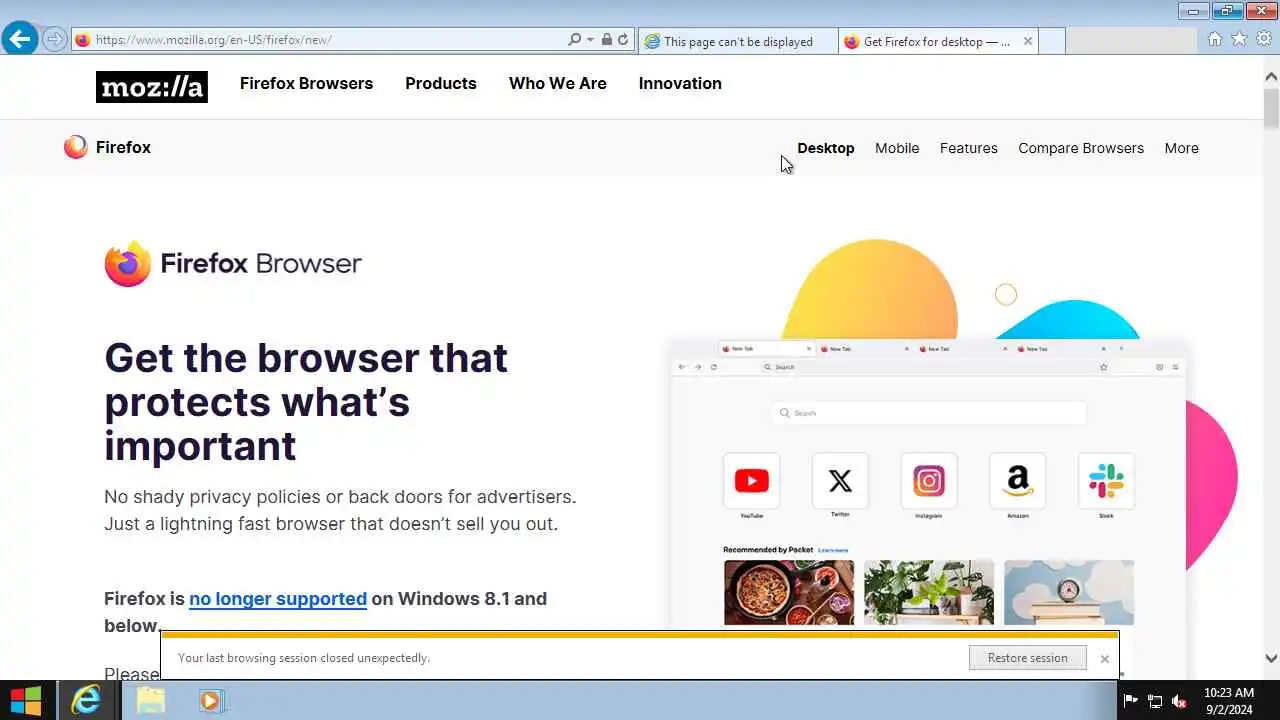1280x720 pixels.
Task: Follow the 'no longer supported' link
Action: (x=278, y=599)
